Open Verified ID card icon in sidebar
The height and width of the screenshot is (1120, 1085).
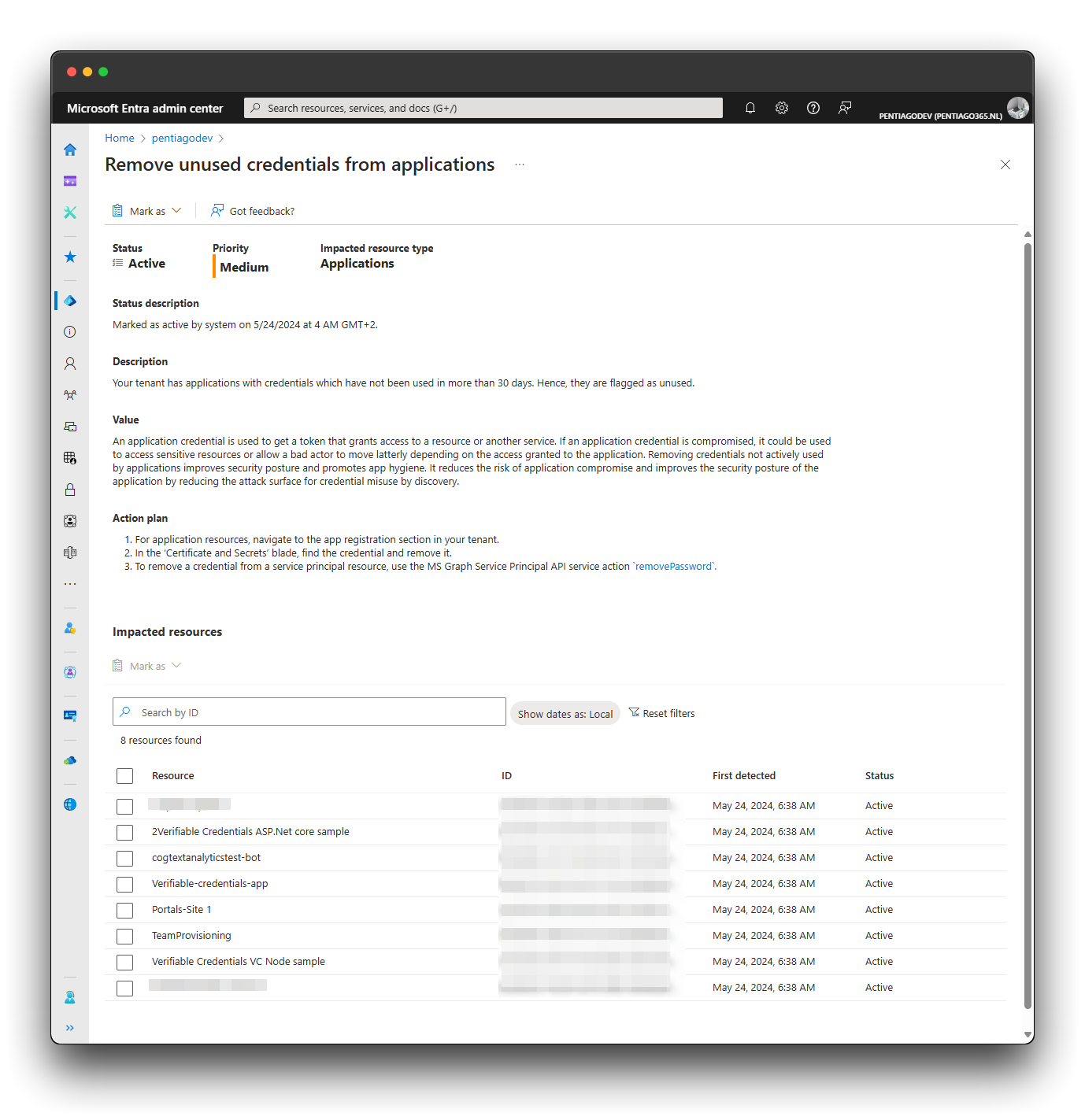(70, 716)
